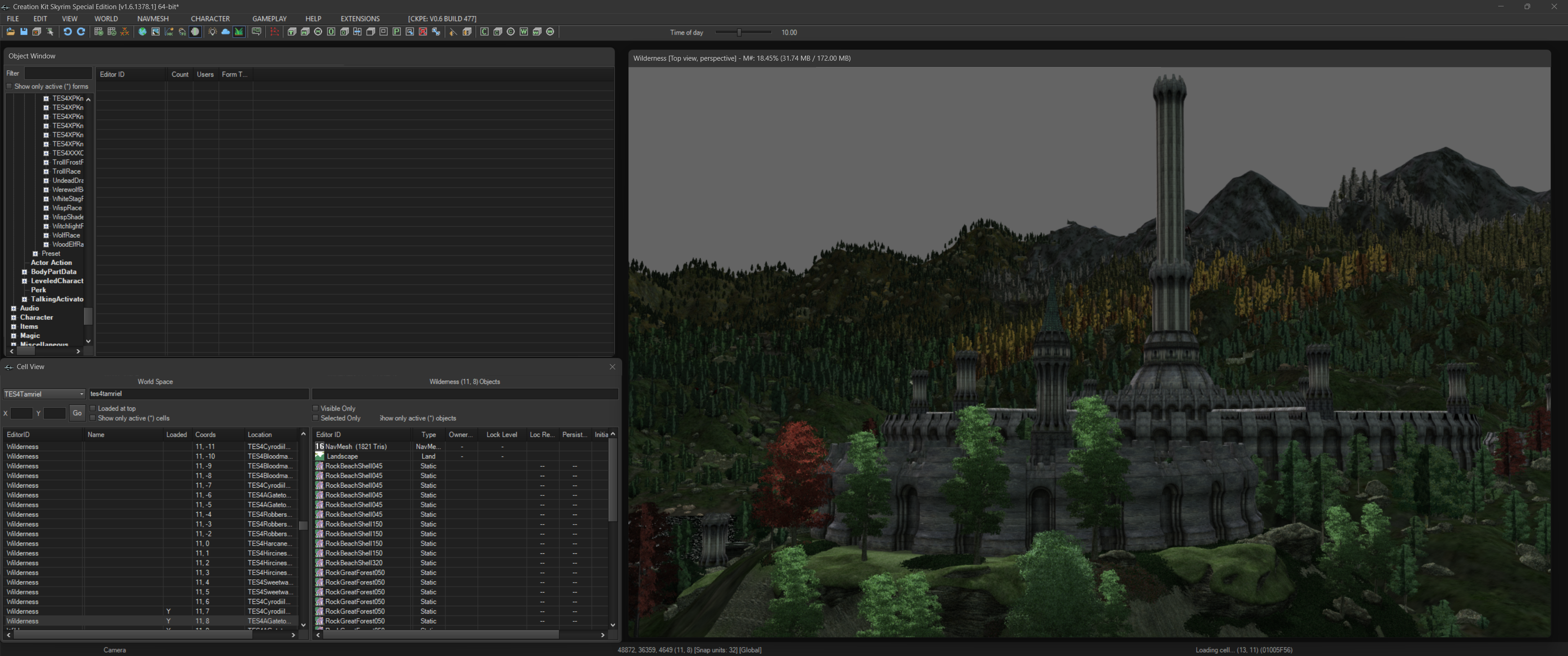
Task: Click the circled W icon
Action: pos(551,31)
